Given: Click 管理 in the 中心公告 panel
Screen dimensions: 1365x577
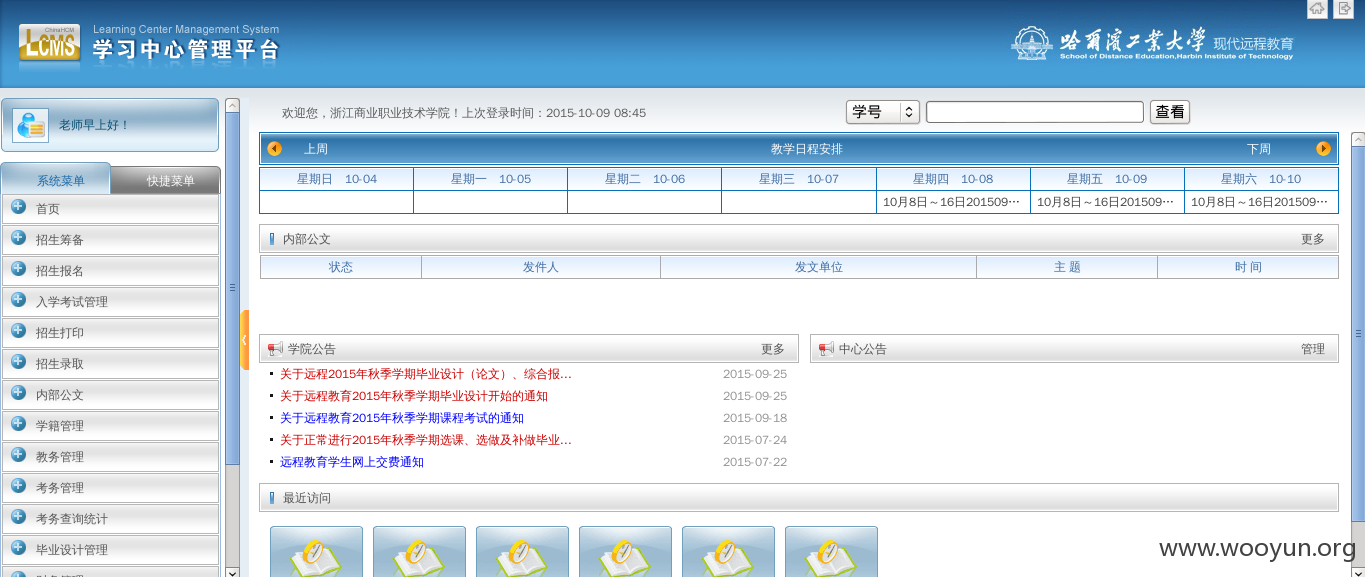Looking at the screenshot, I should pos(1313,349).
